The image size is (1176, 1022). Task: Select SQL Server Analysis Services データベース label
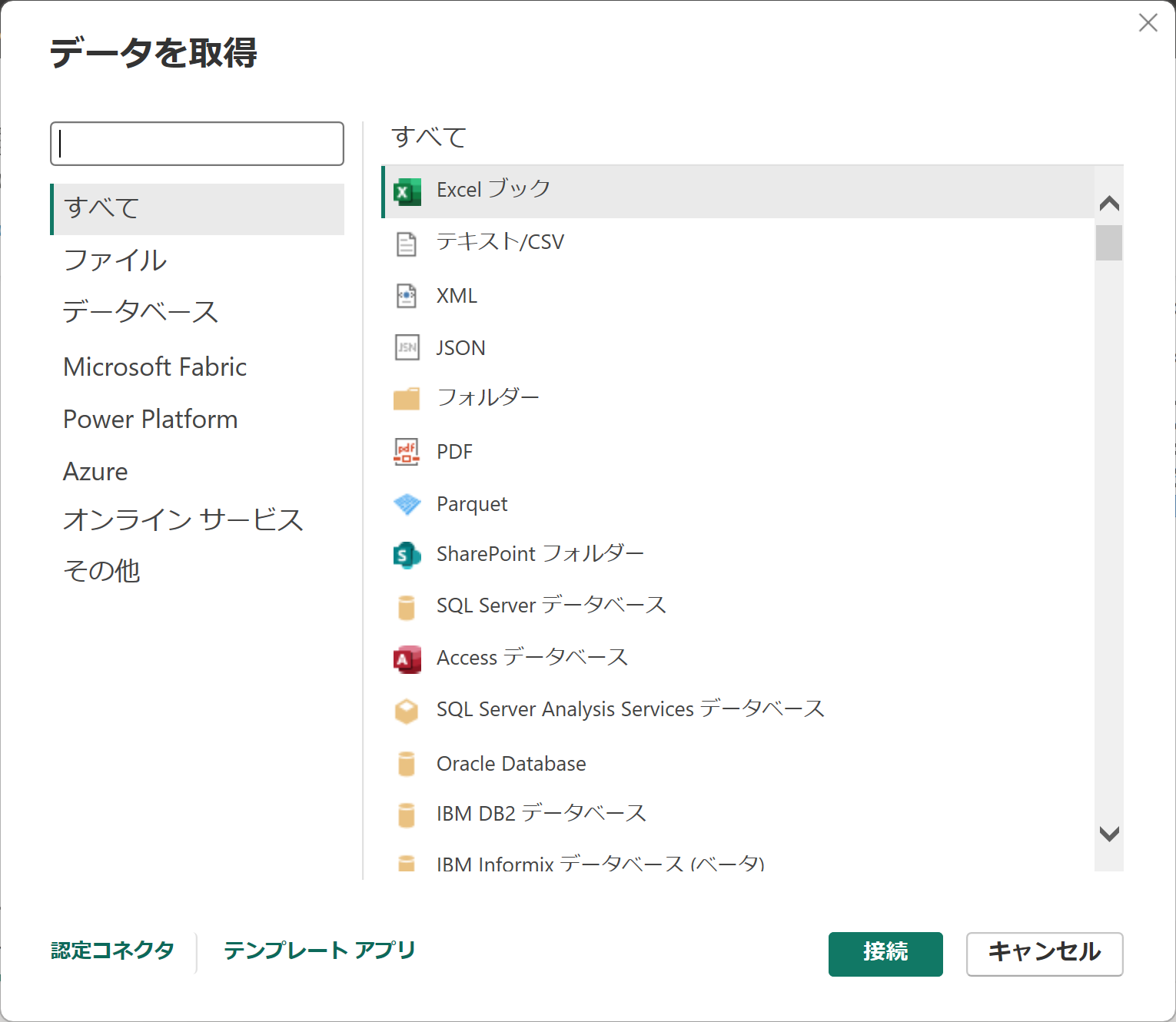[630, 708]
